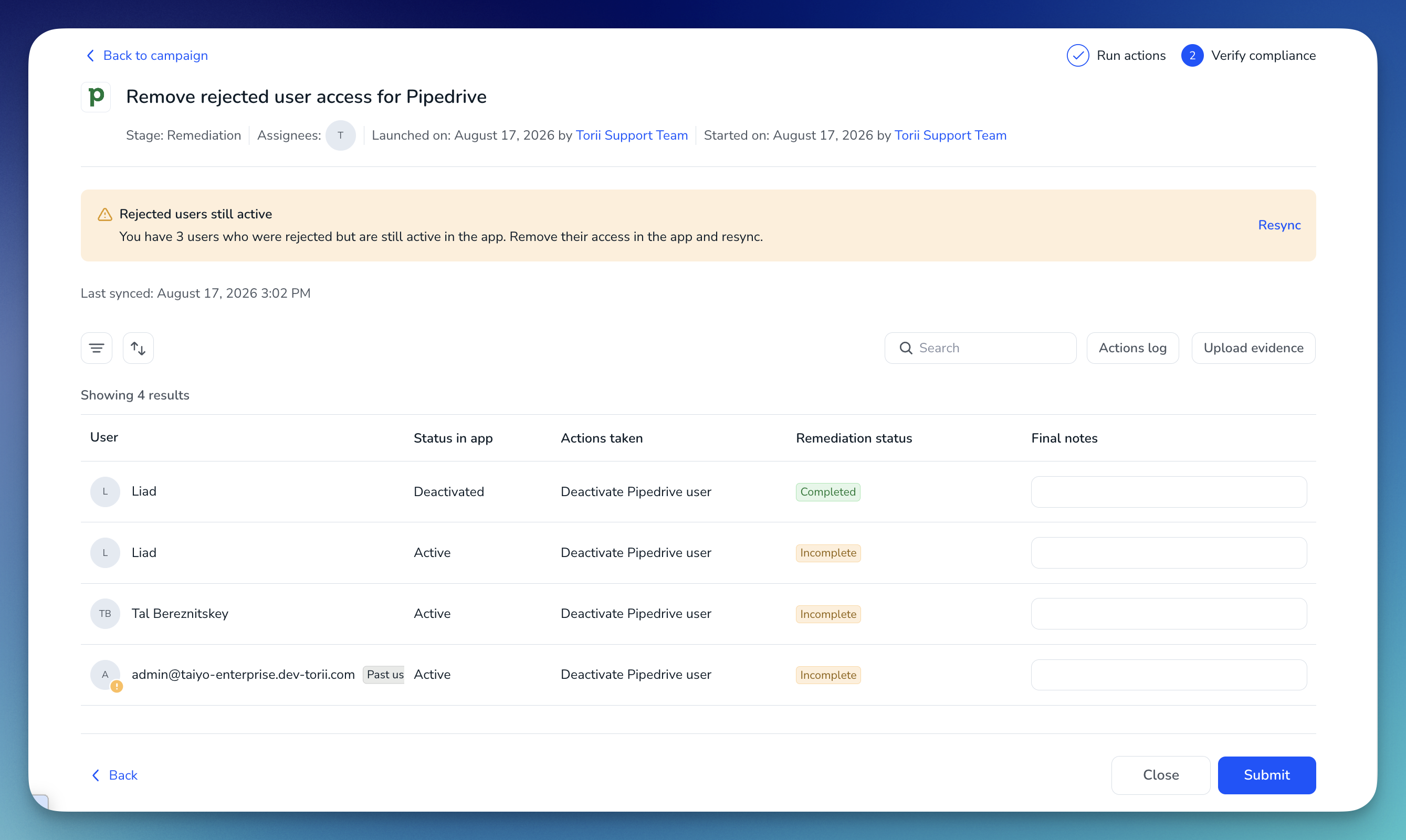This screenshot has height=840, width=1406.
Task: Click the Active status in Liad's row
Action: (432, 553)
